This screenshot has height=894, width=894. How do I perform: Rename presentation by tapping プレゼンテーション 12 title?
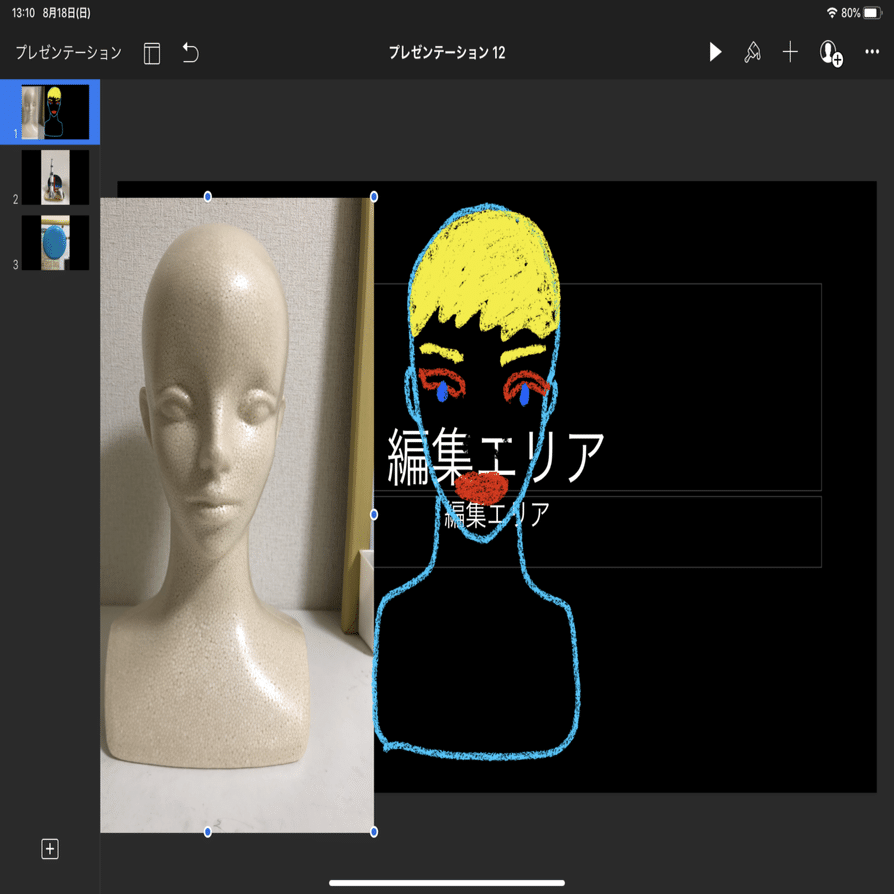pos(447,53)
